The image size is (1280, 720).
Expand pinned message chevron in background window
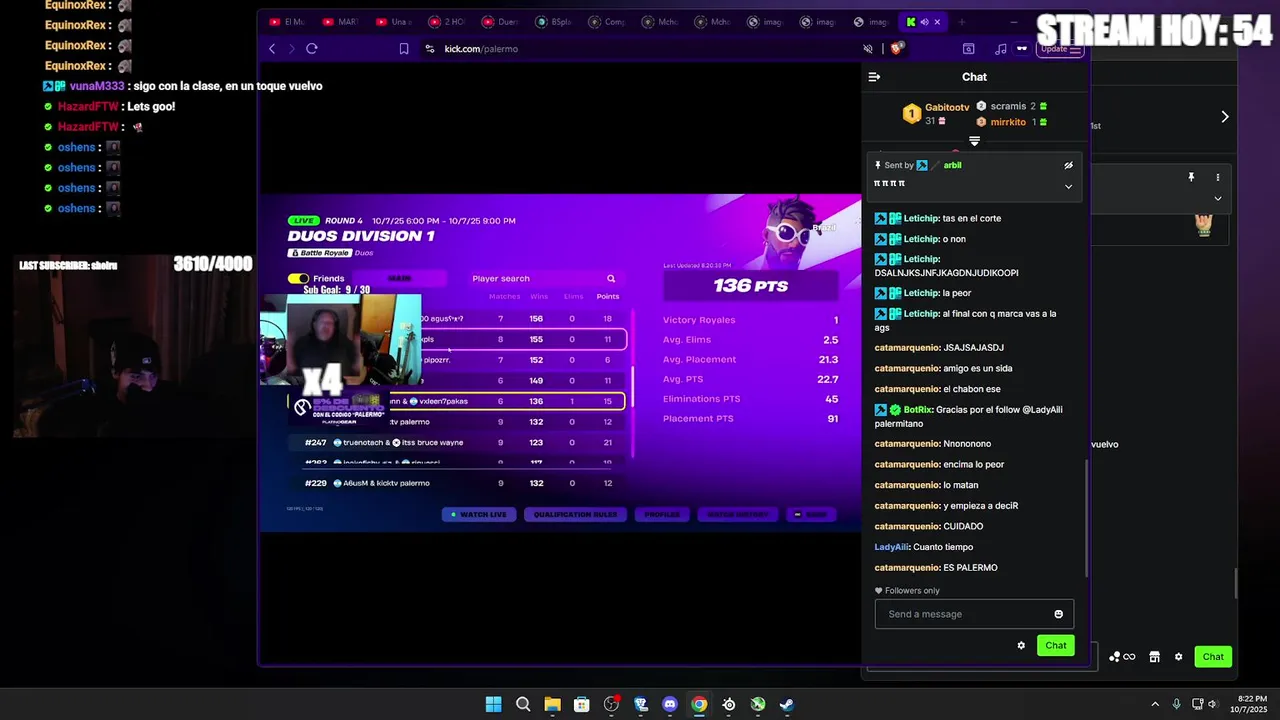1217,198
